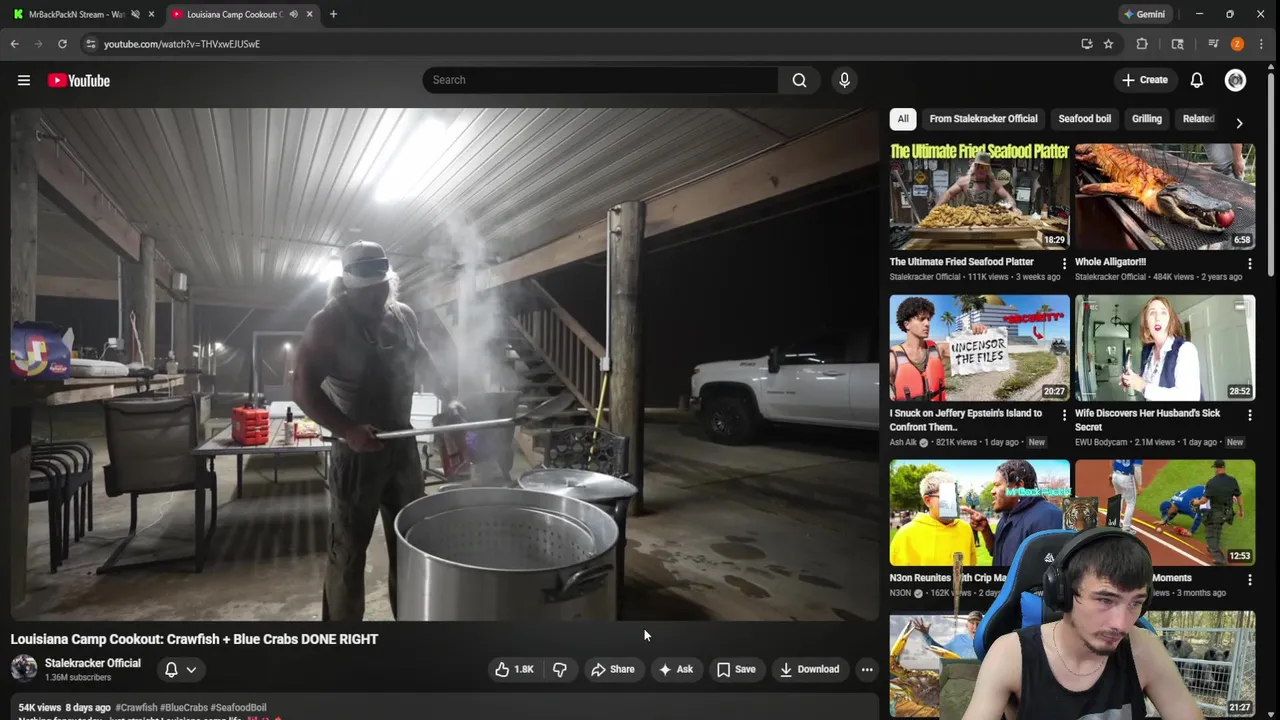Select the Related filter chip
The image size is (1280, 720).
(1198, 119)
